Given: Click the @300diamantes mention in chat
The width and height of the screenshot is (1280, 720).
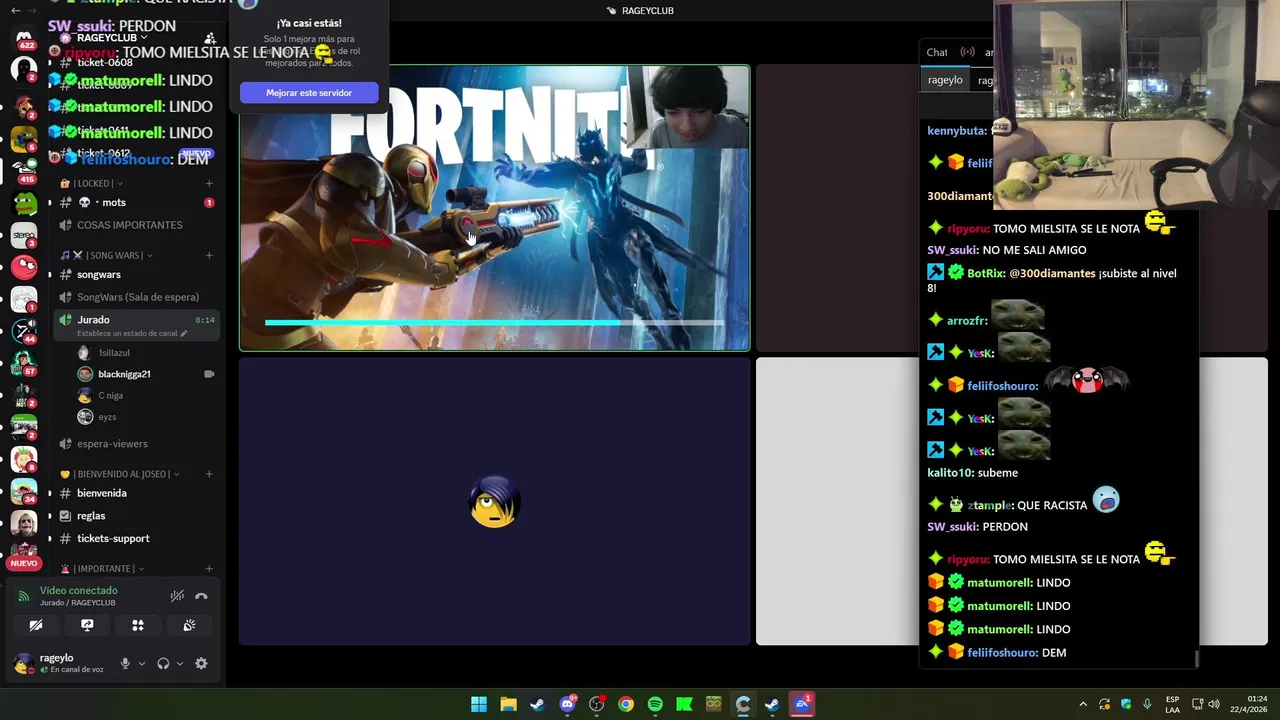Looking at the screenshot, I should pos(1052,273).
